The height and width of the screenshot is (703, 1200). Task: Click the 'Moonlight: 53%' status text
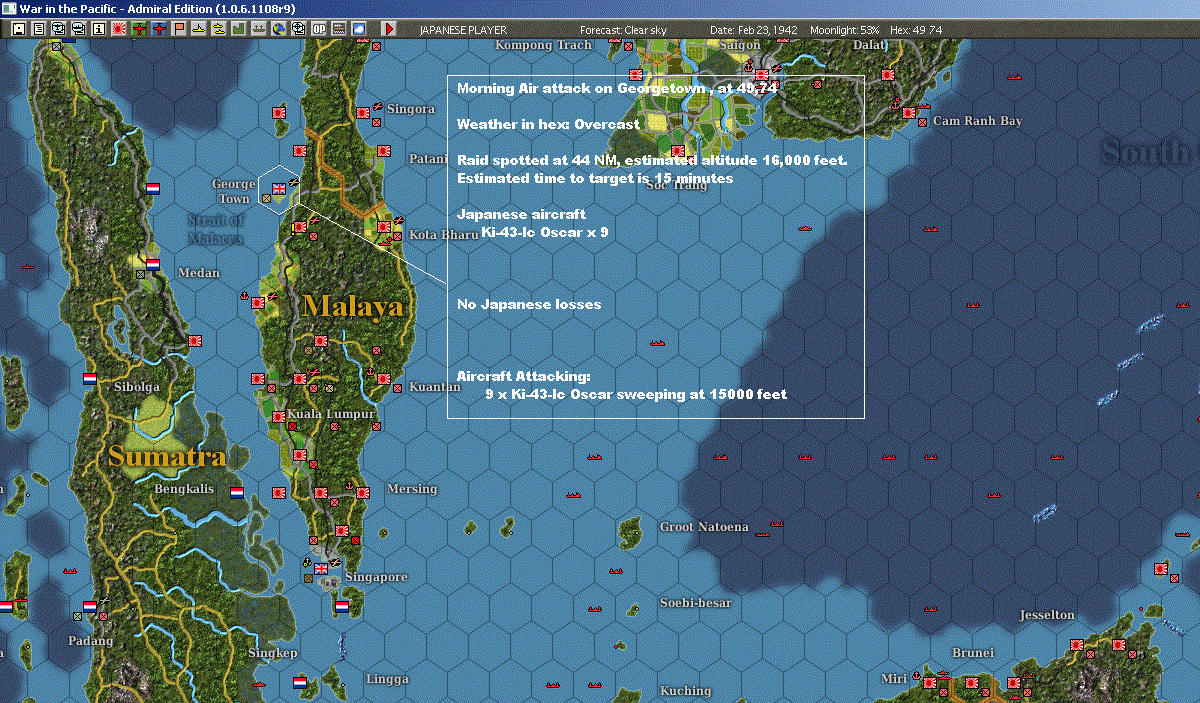click(845, 30)
